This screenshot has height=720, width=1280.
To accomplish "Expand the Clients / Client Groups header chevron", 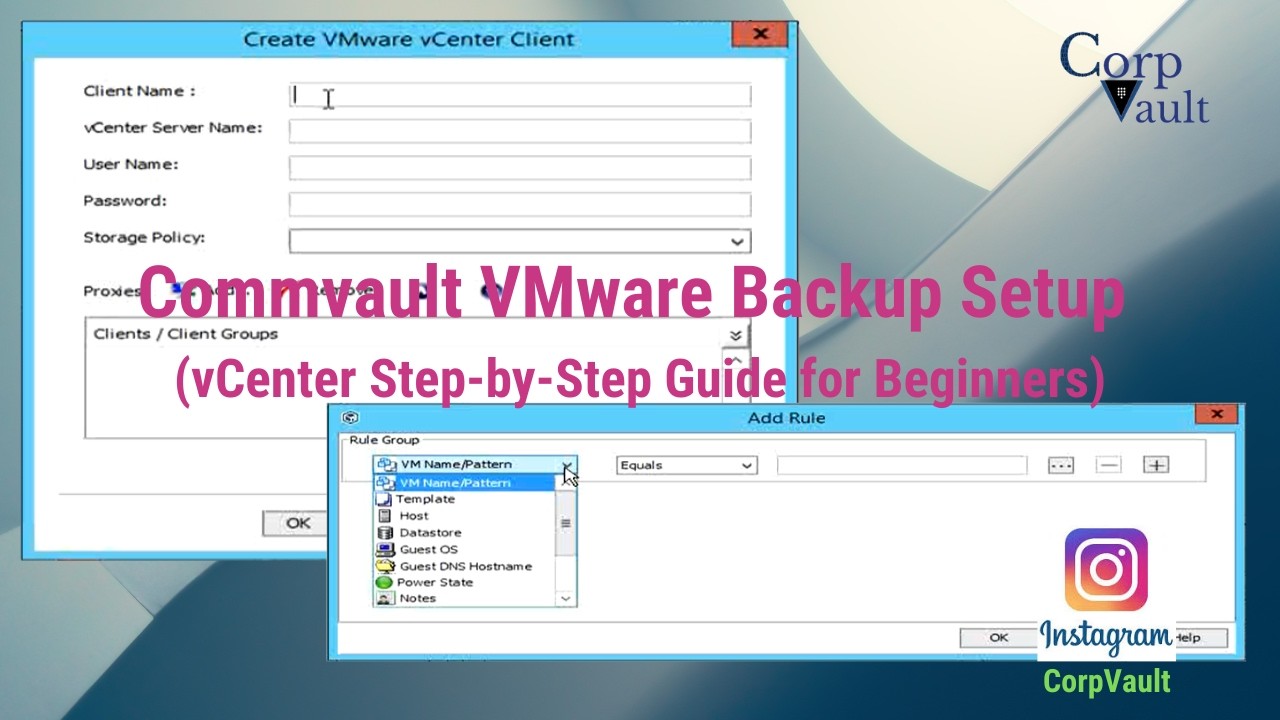I will 736,336.
